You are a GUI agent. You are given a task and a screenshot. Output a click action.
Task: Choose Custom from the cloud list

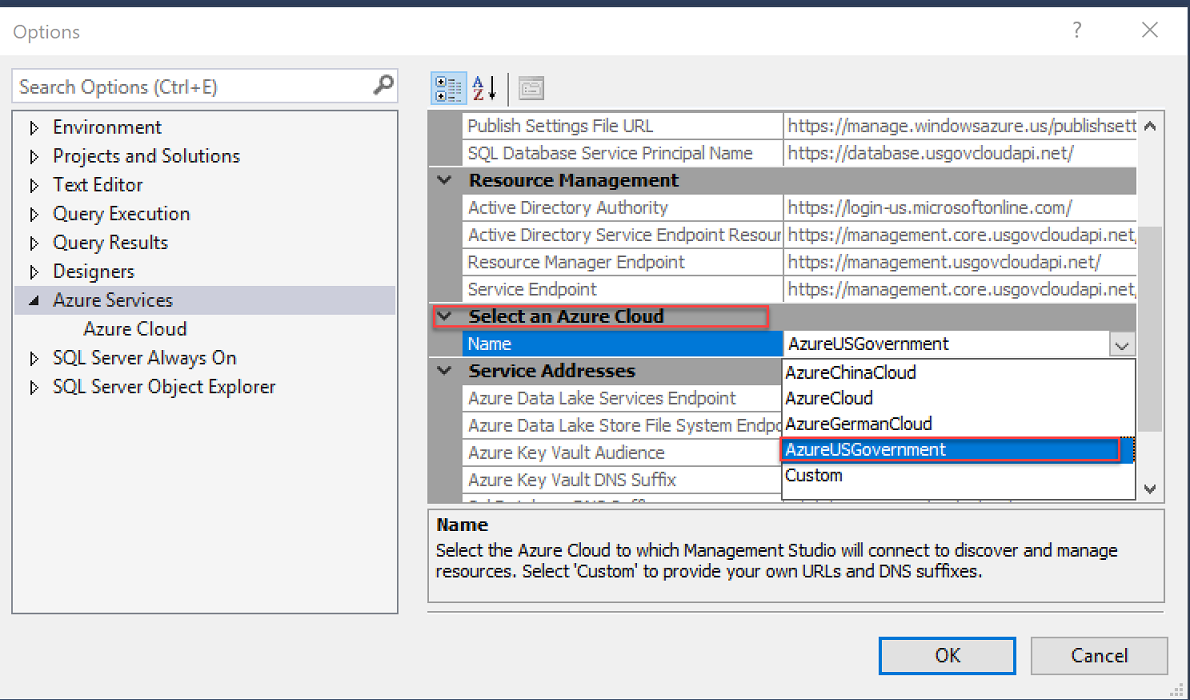click(x=813, y=475)
